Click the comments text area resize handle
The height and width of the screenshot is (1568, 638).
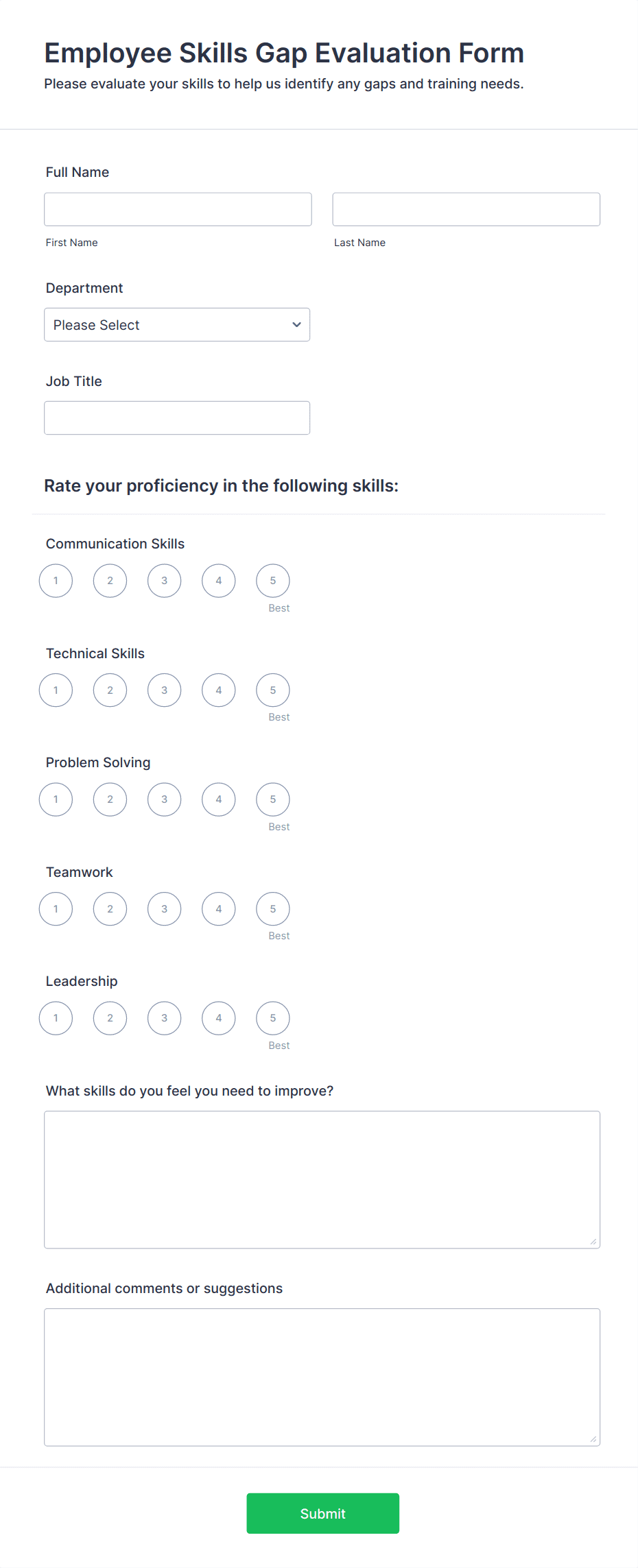click(593, 1439)
